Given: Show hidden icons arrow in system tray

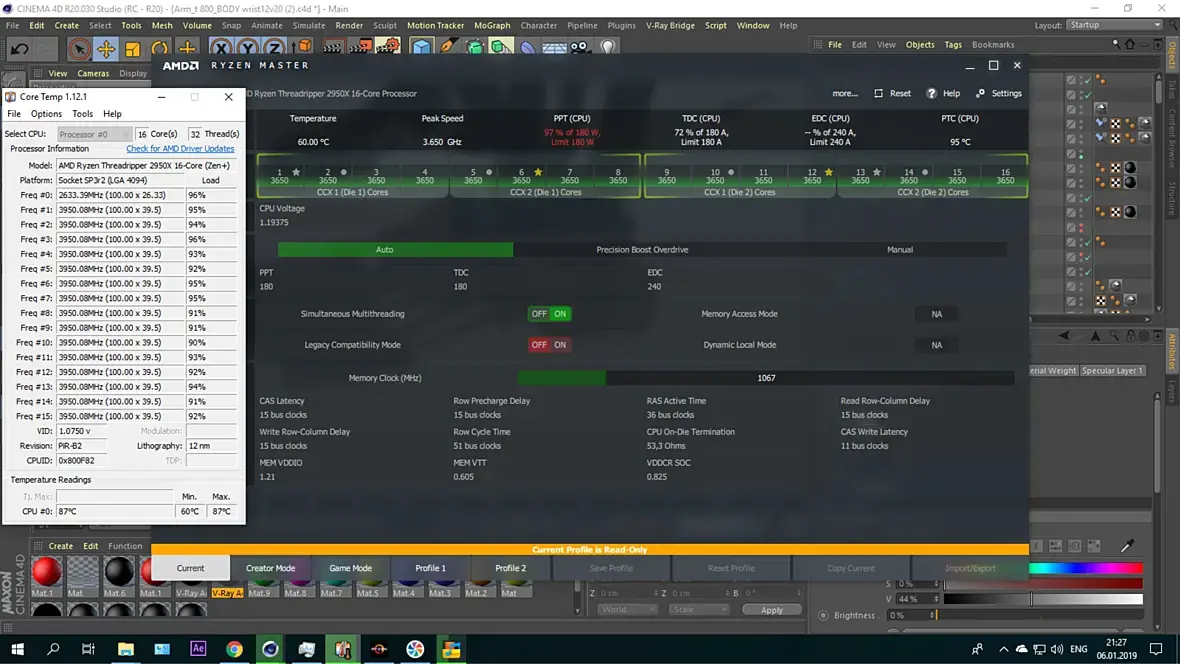Looking at the screenshot, I should [x=1003, y=649].
